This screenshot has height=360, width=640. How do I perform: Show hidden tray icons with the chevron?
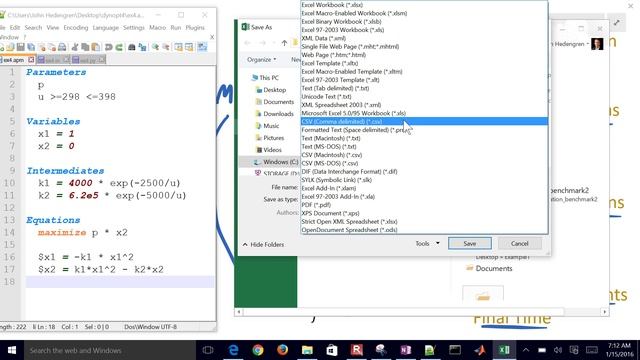(x=526, y=350)
